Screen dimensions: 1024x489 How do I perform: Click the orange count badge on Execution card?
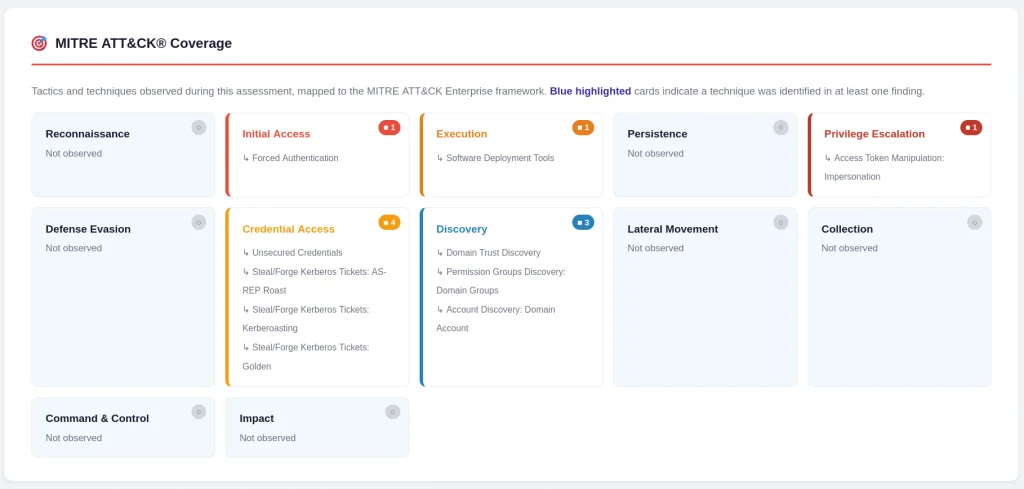pos(583,128)
